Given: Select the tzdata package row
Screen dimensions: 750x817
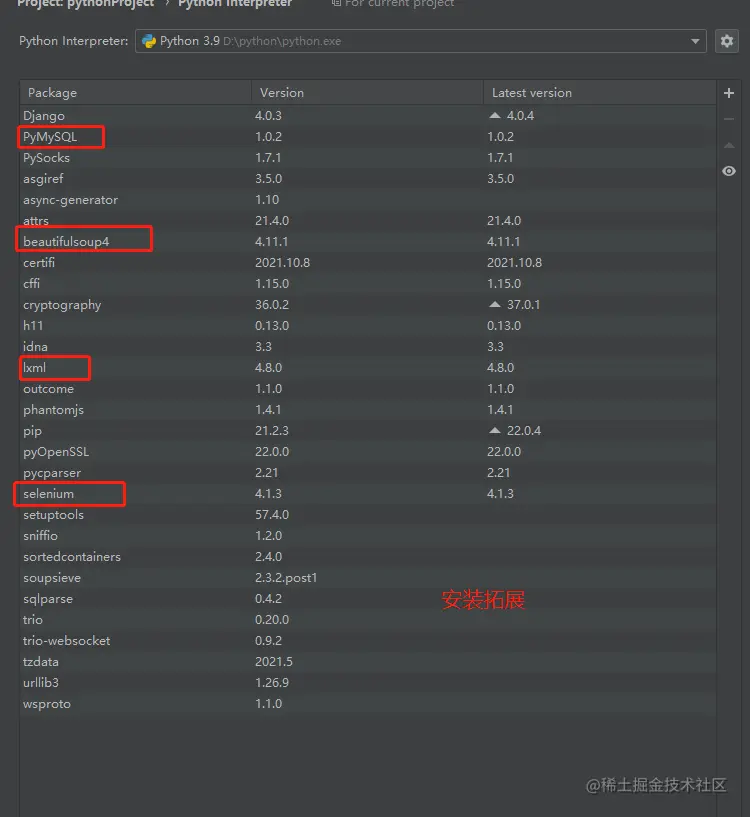Looking at the screenshot, I should (367, 662).
